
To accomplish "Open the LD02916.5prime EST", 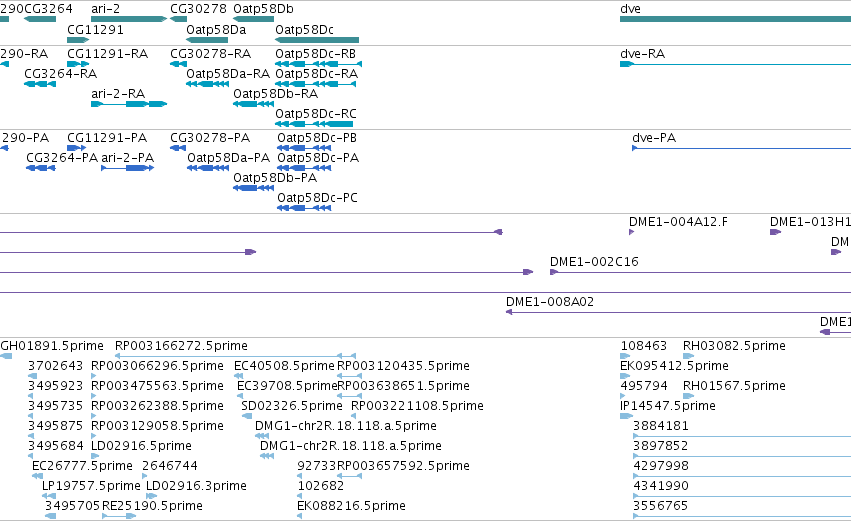I will (x=141, y=446).
